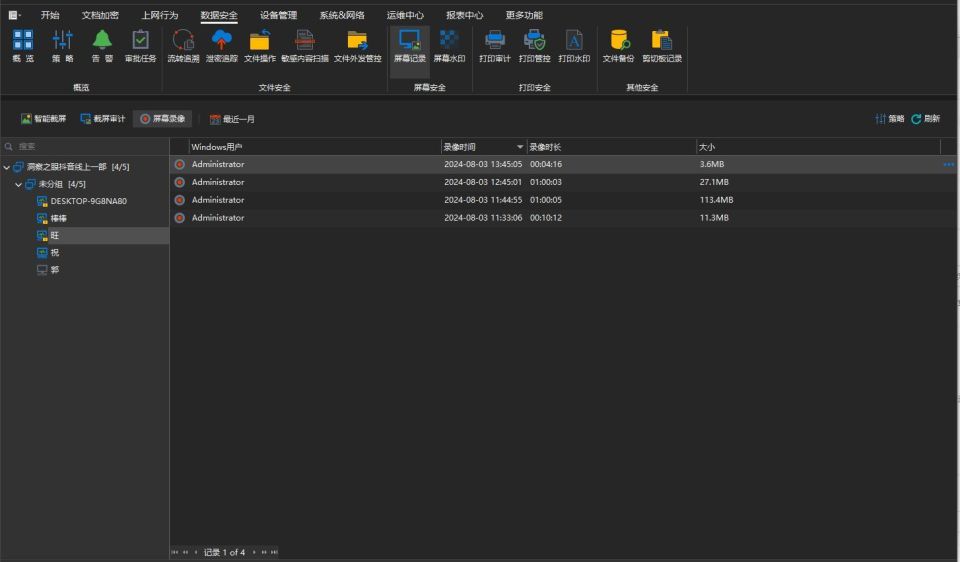Show the 截屏审计 screenshot audit view
The height and width of the screenshot is (562, 960).
pyautogui.click(x=103, y=119)
